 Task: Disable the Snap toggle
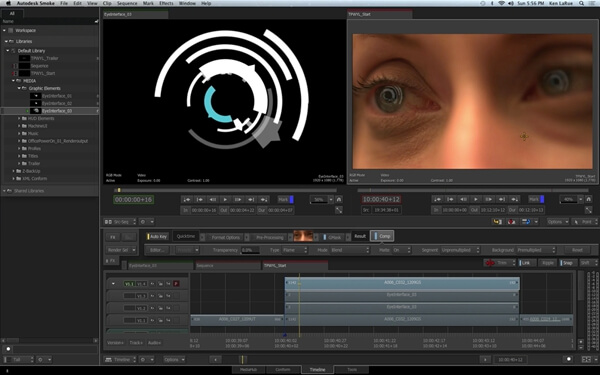(x=567, y=263)
